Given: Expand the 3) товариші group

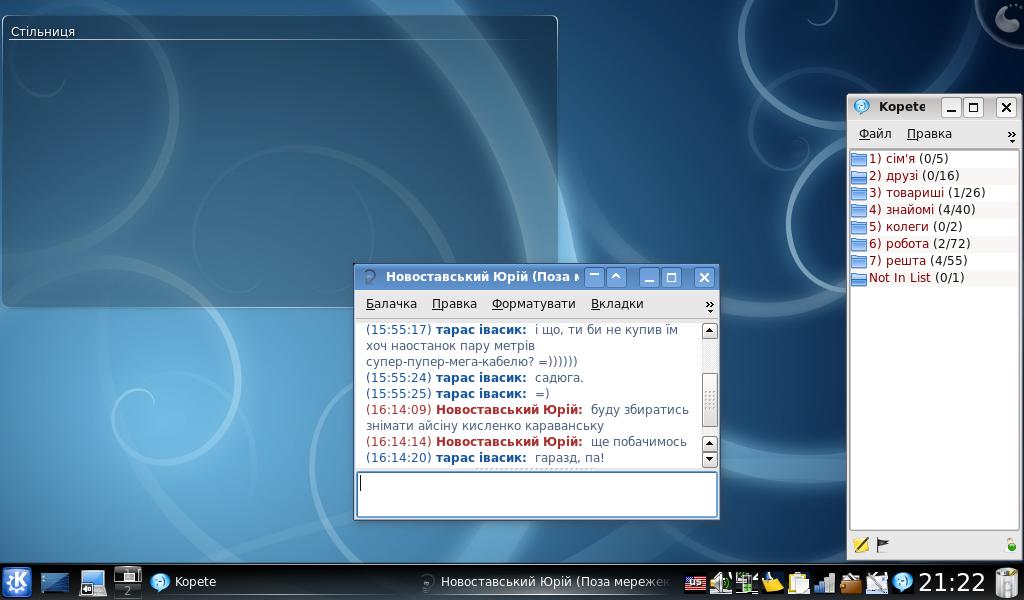Looking at the screenshot, I should 933,193.
